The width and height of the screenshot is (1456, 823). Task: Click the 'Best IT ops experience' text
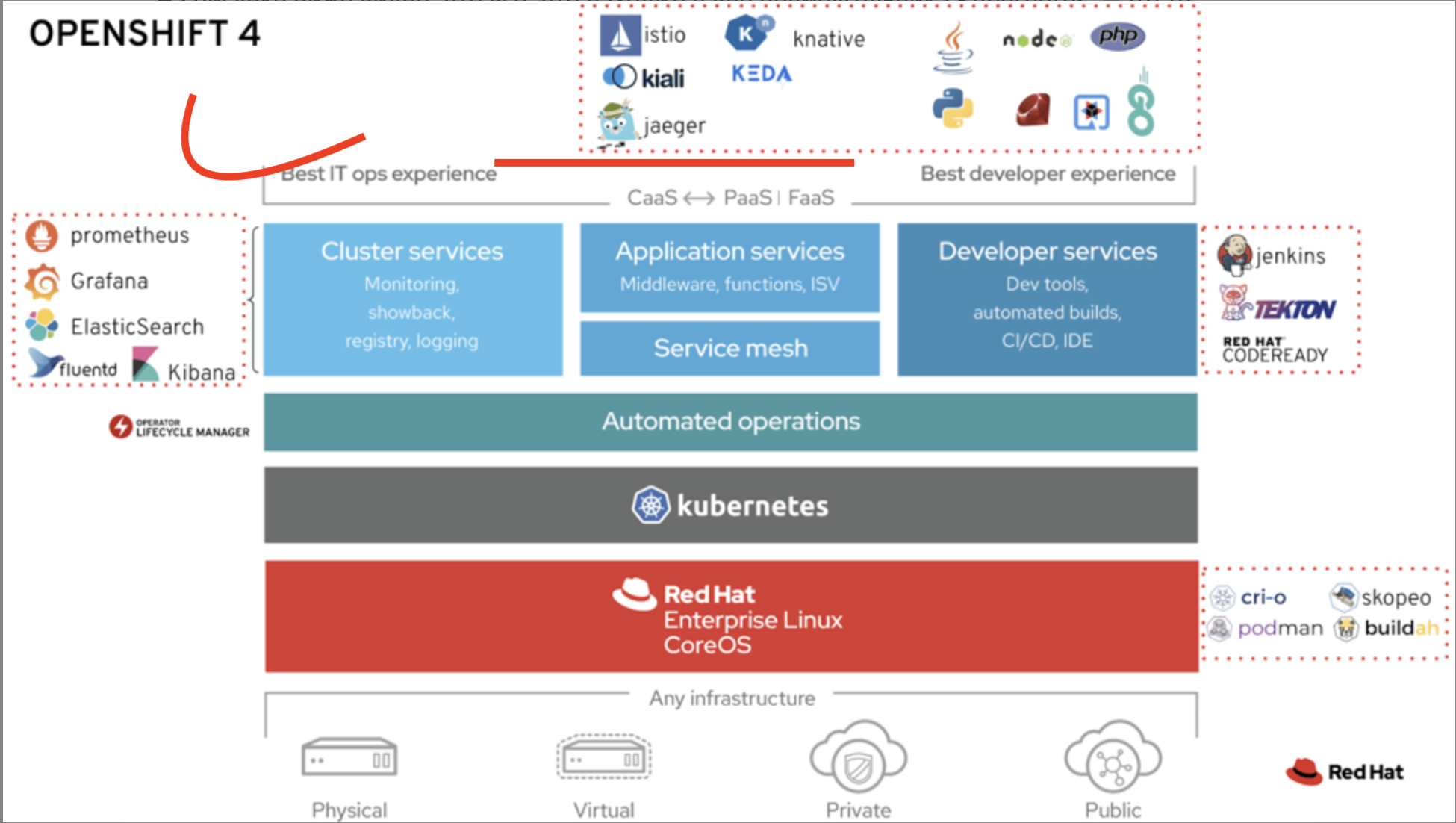coord(388,174)
